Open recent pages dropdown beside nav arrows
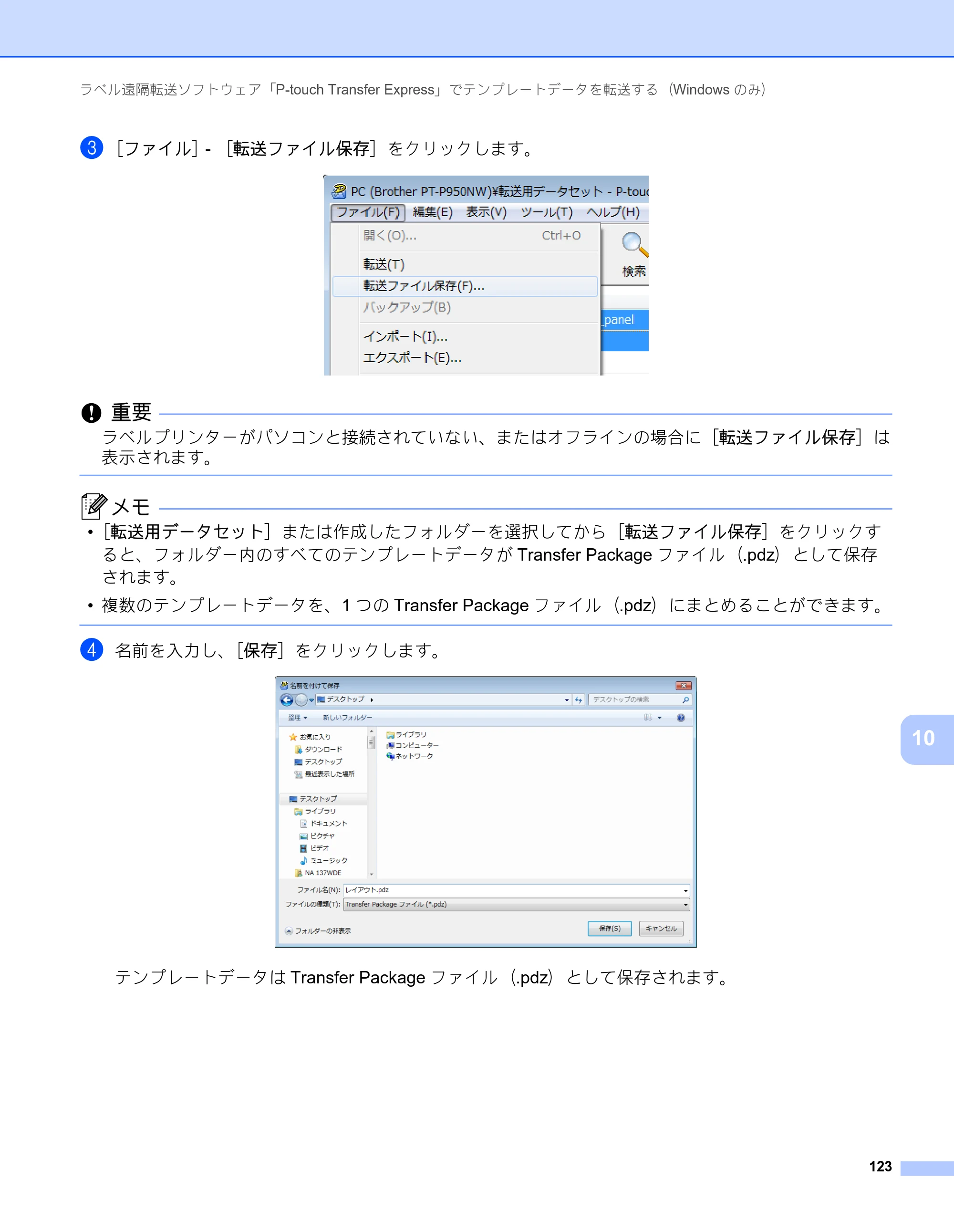 [x=311, y=700]
